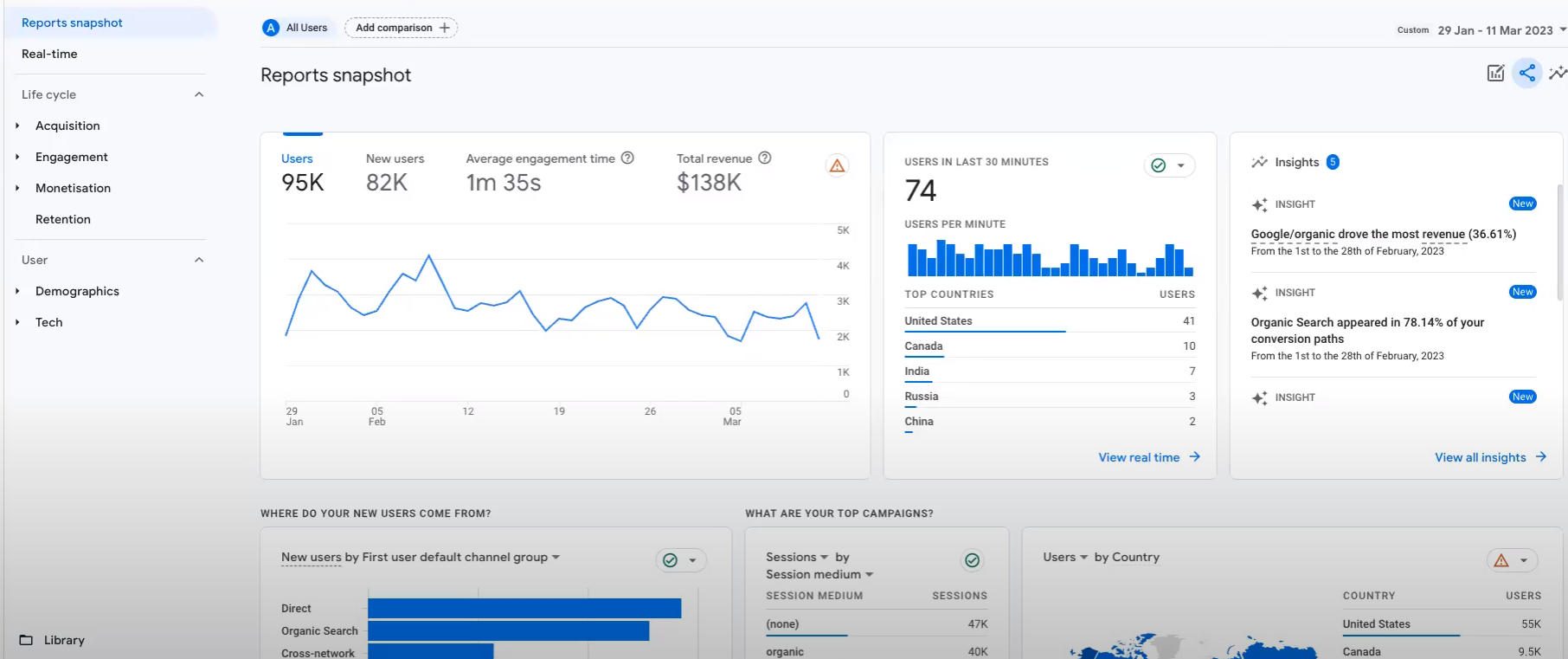Click the share report icon
This screenshot has height=659, width=1568.
tap(1527, 74)
